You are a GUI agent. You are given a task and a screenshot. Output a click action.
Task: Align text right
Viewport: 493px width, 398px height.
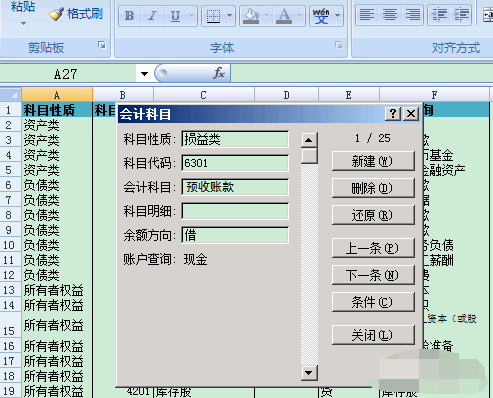point(412,15)
